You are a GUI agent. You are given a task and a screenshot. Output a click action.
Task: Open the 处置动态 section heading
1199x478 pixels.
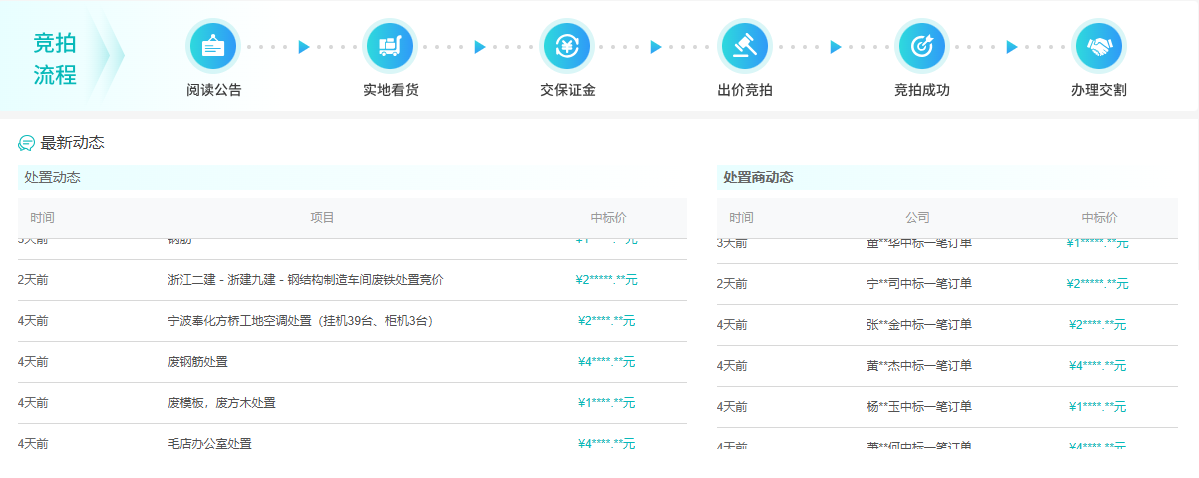coord(52,177)
